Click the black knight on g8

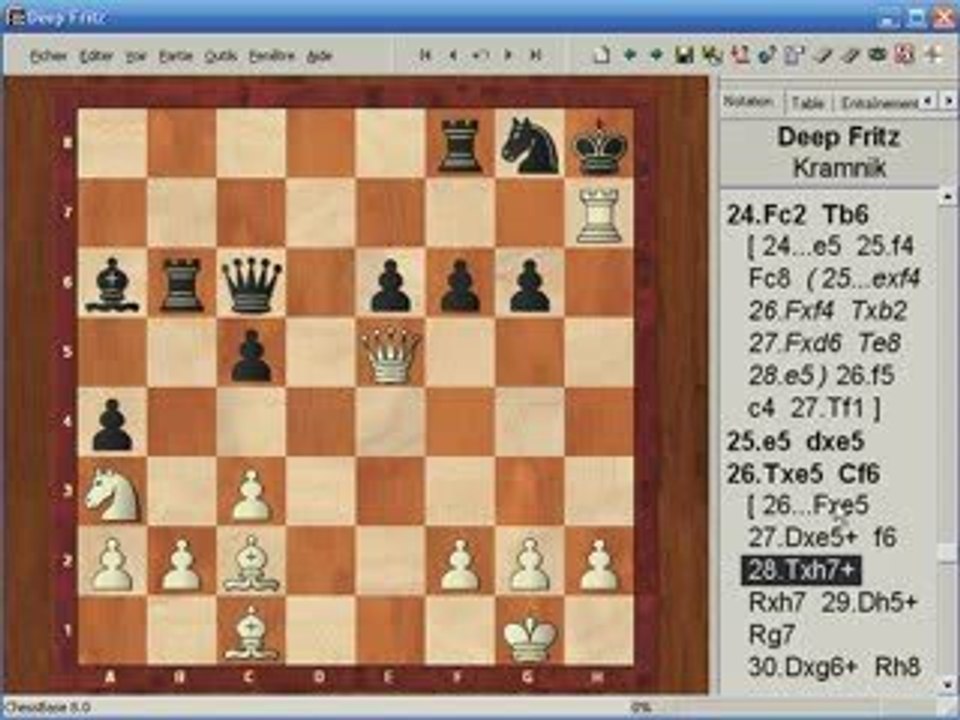pyautogui.click(x=530, y=145)
